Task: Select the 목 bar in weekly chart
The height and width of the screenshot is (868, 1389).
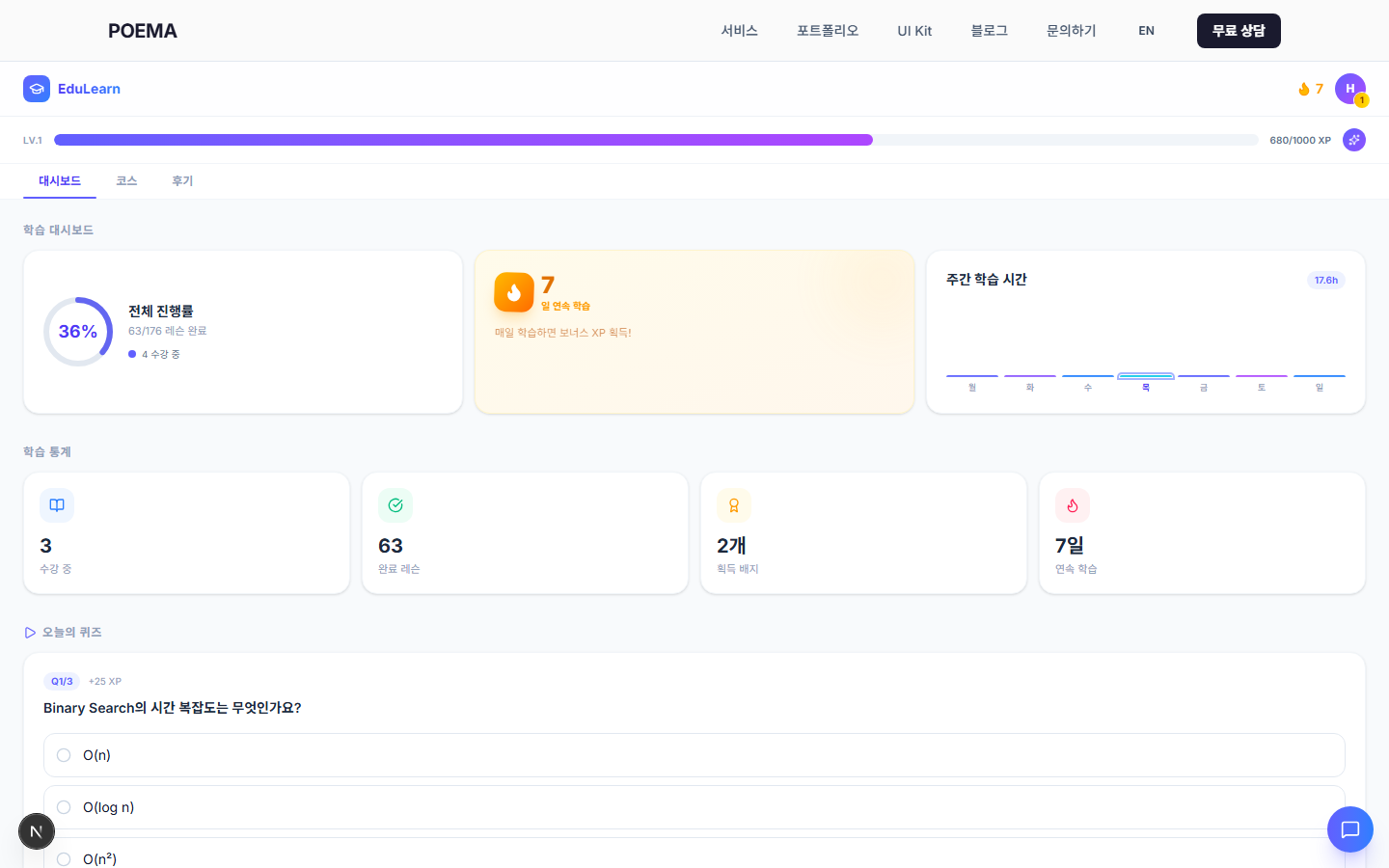Action: (1146, 376)
